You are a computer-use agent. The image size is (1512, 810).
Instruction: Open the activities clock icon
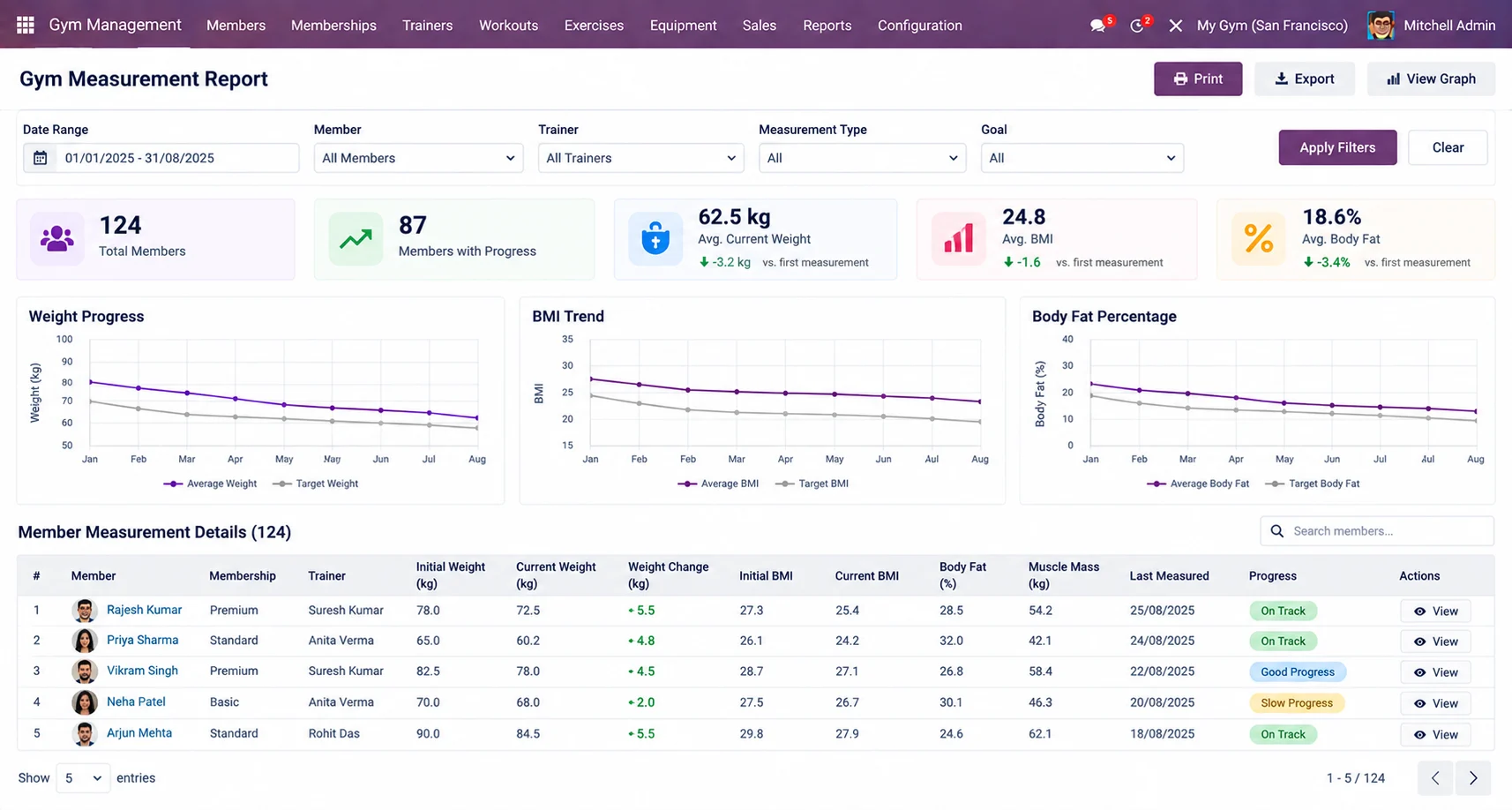(1137, 26)
